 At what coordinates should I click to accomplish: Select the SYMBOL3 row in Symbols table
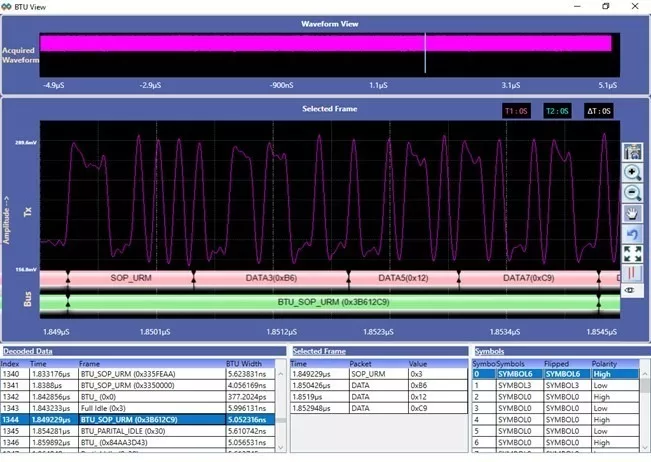(518, 383)
